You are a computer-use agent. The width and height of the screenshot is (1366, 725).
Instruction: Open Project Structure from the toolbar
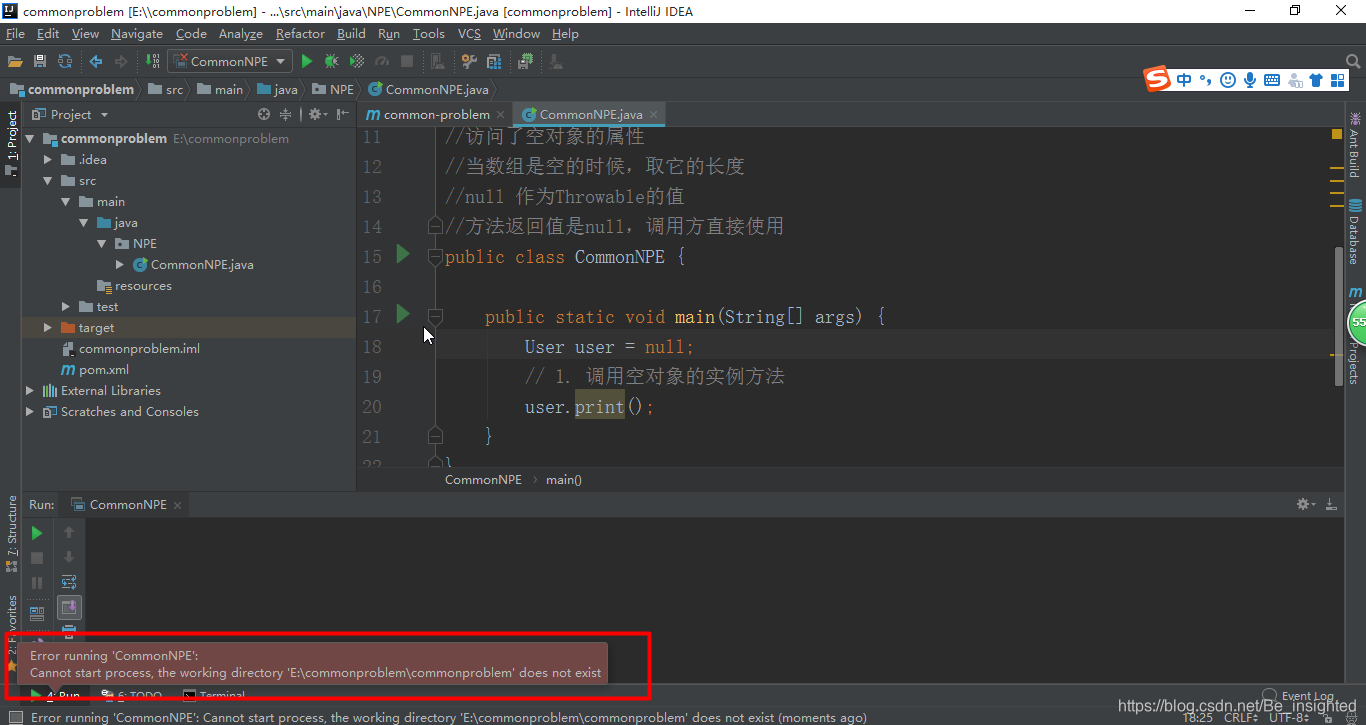pyautogui.click(x=493, y=61)
